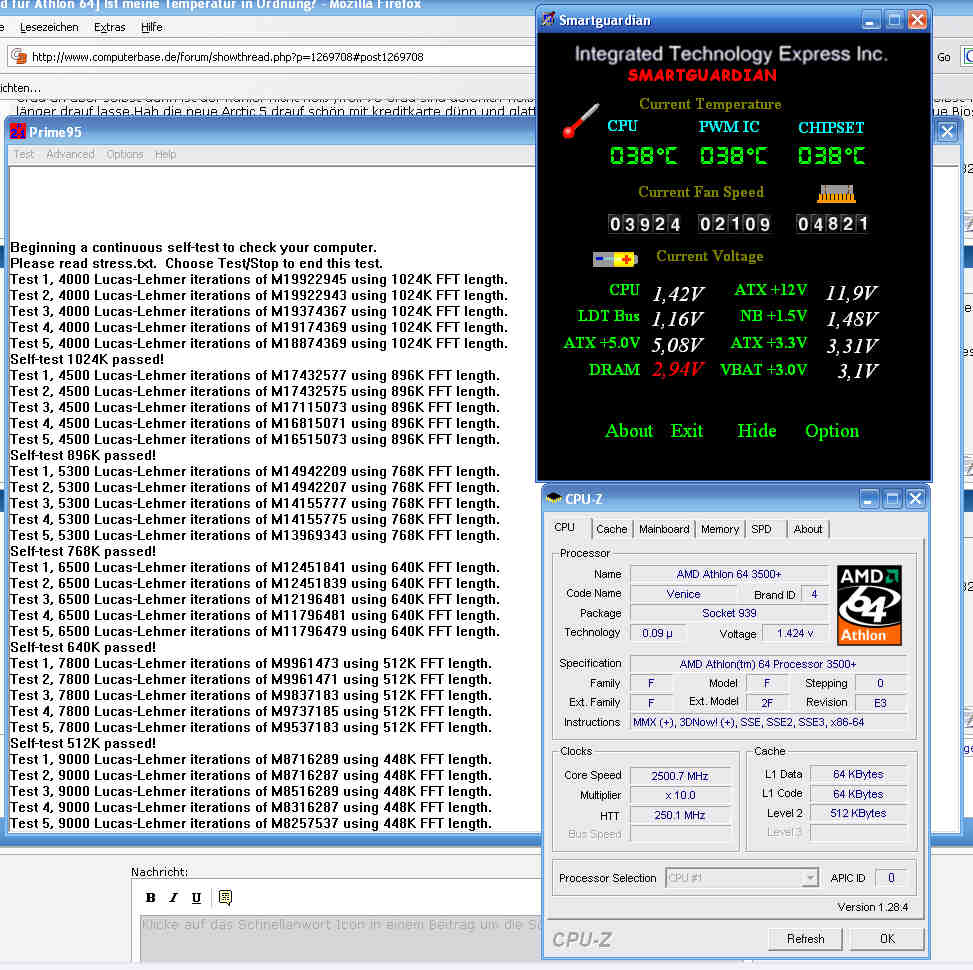The width and height of the screenshot is (973, 970).
Task: Click the quote icon in message editor
Action: [225, 897]
